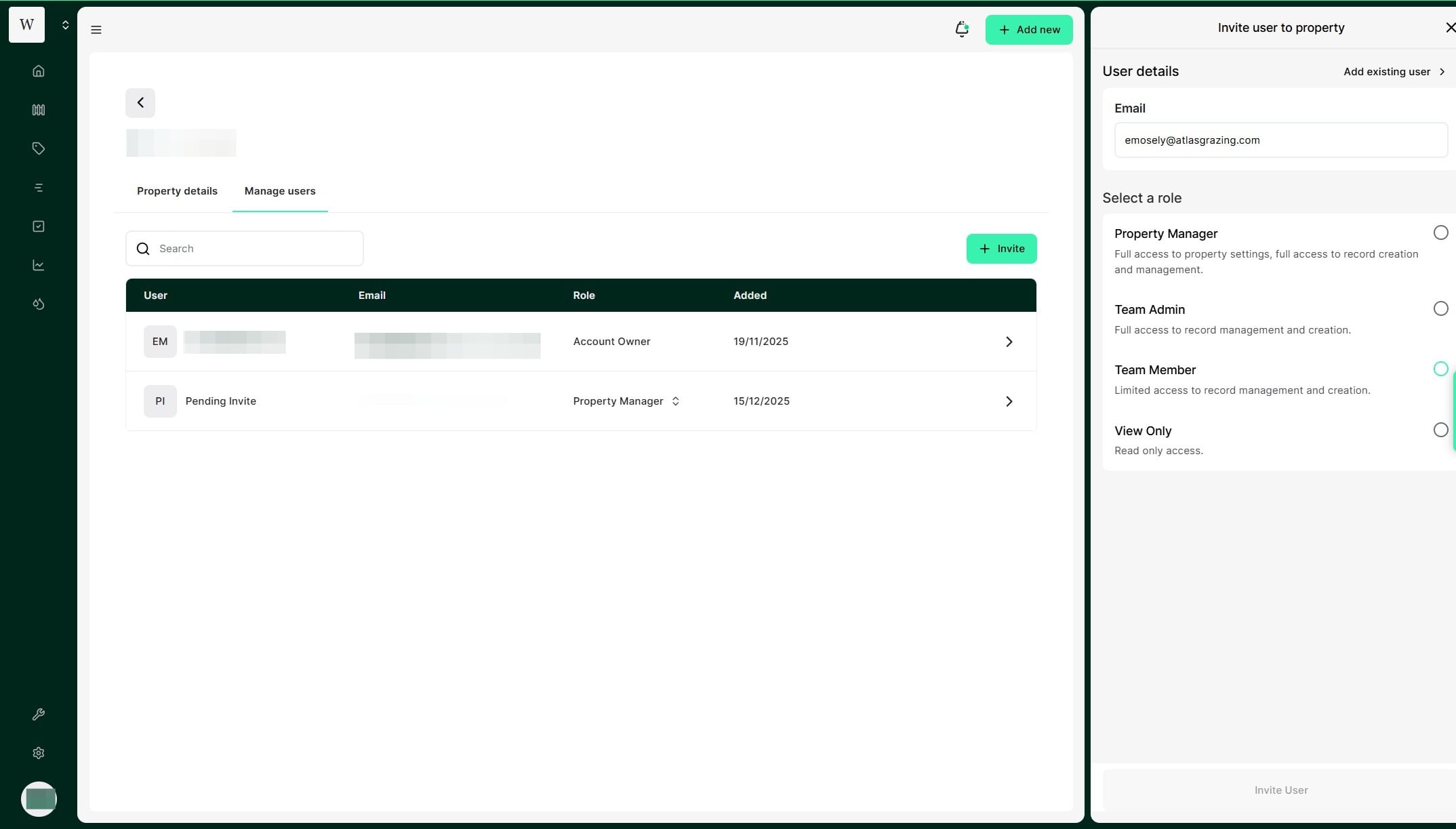
Task: Open the home icon in sidebar
Action: pos(39,71)
